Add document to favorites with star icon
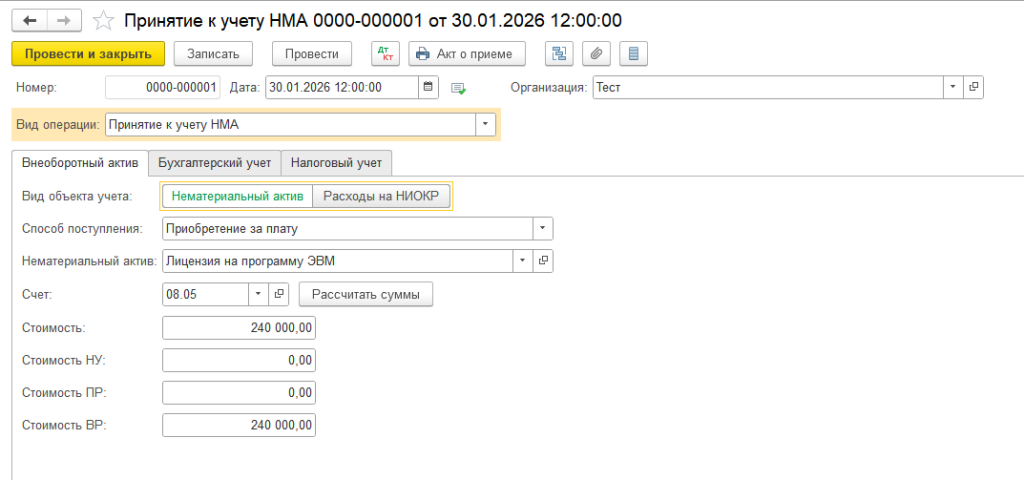 pyautogui.click(x=103, y=21)
